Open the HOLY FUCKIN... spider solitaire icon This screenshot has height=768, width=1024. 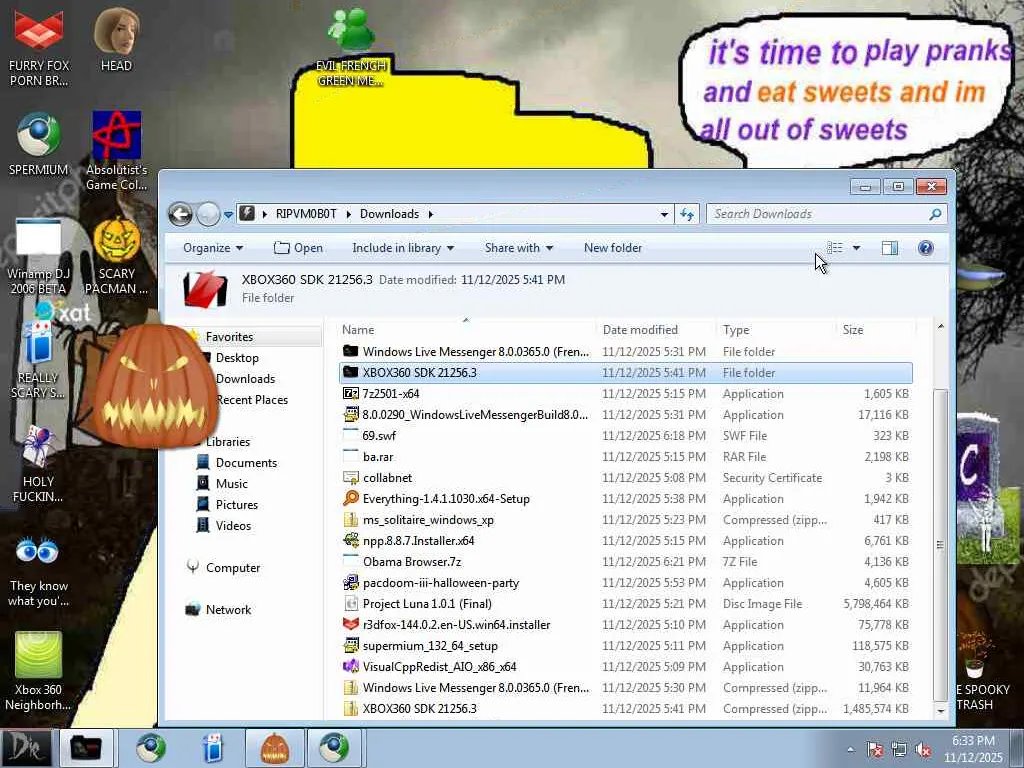[39, 464]
